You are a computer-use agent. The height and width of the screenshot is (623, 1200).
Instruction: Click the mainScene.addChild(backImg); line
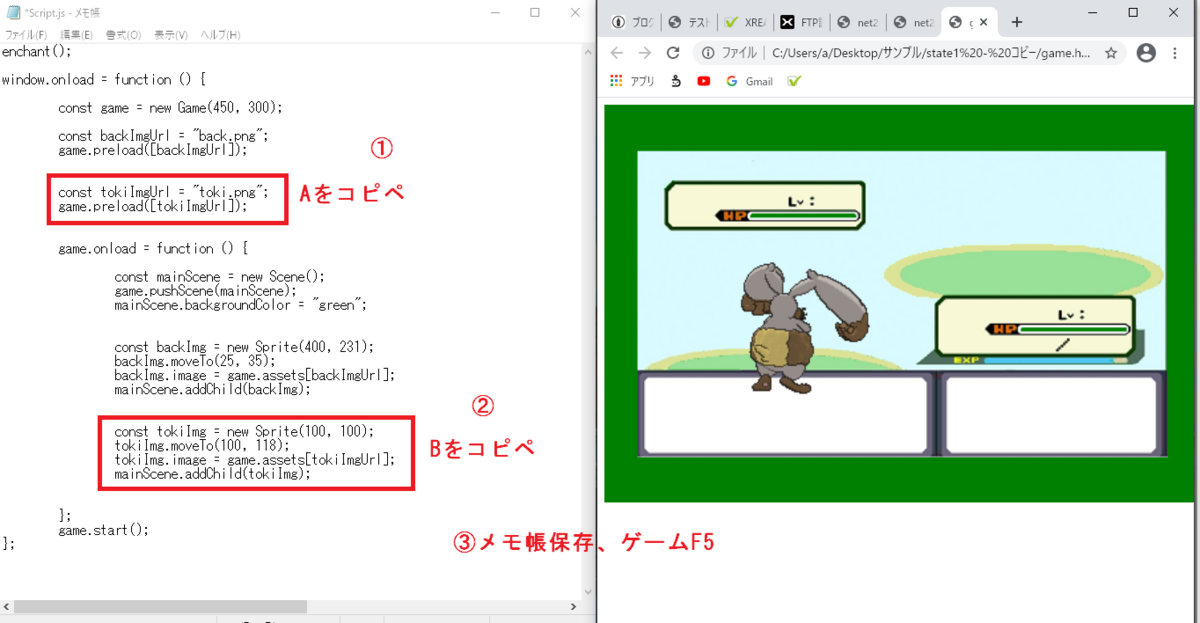click(213, 390)
